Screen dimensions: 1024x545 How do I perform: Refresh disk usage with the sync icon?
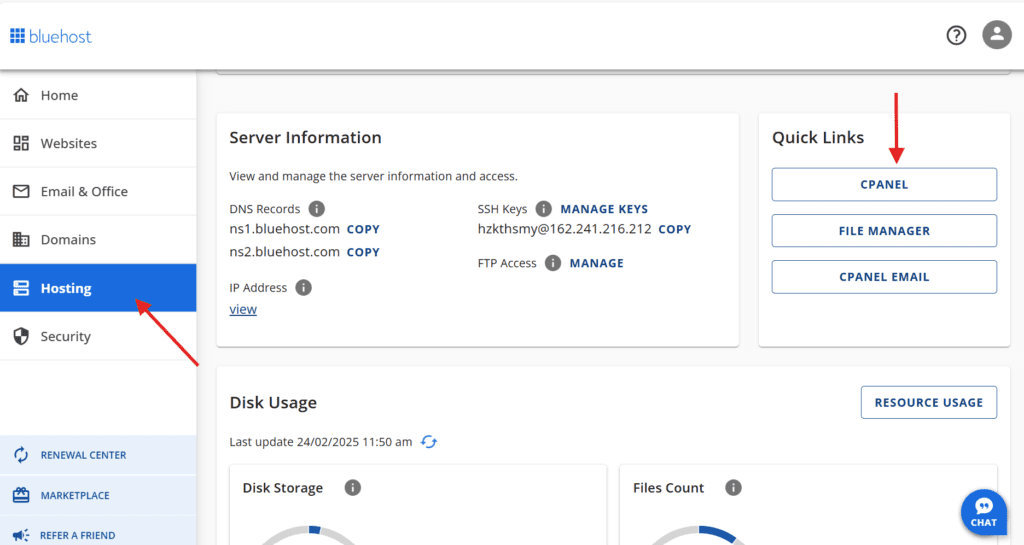(429, 442)
